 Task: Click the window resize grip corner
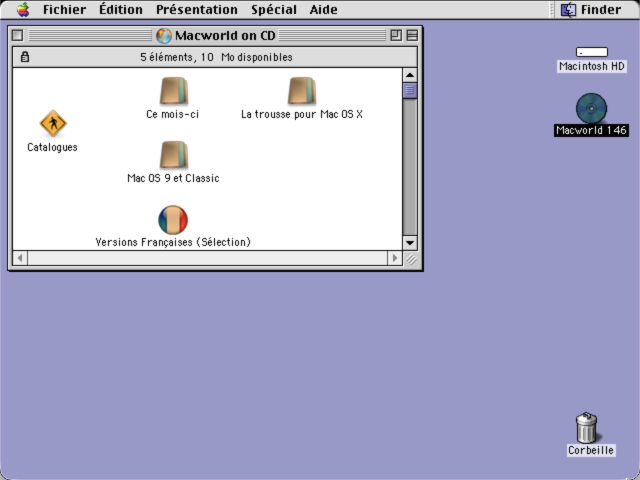click(411, 259)
